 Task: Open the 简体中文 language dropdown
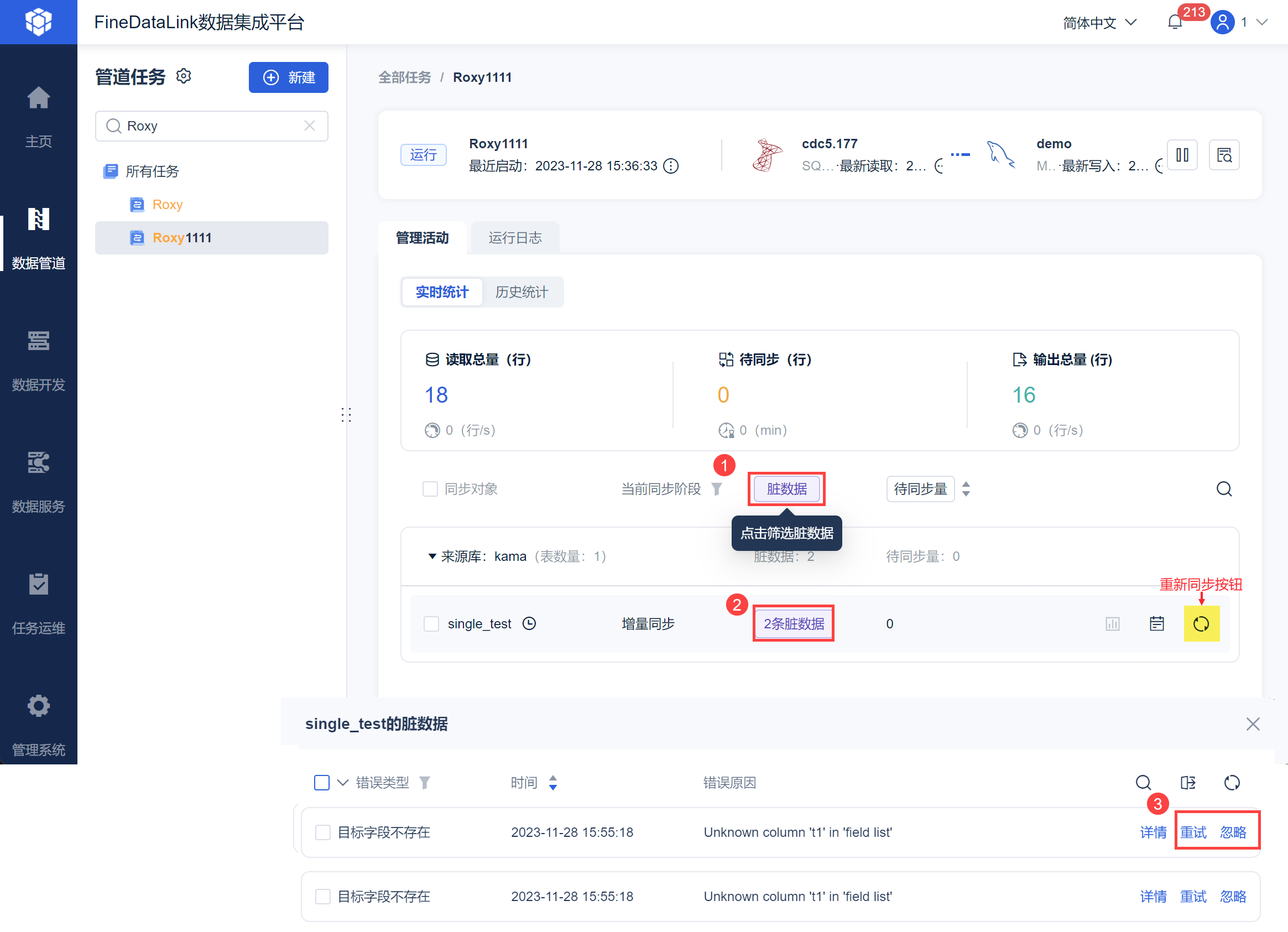pos(1099,22)
